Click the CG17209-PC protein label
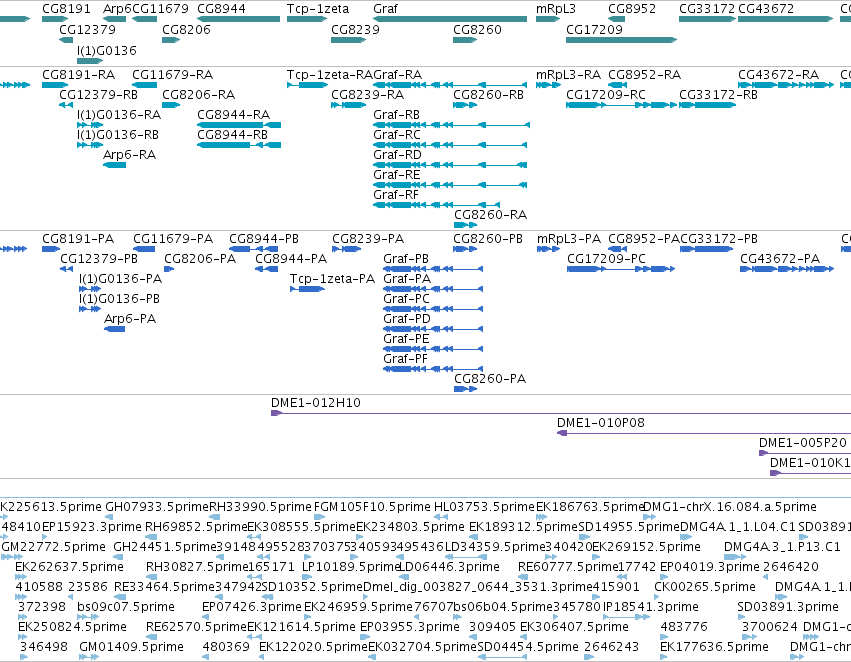Screen dimensions: 851x662 (606, 259)
